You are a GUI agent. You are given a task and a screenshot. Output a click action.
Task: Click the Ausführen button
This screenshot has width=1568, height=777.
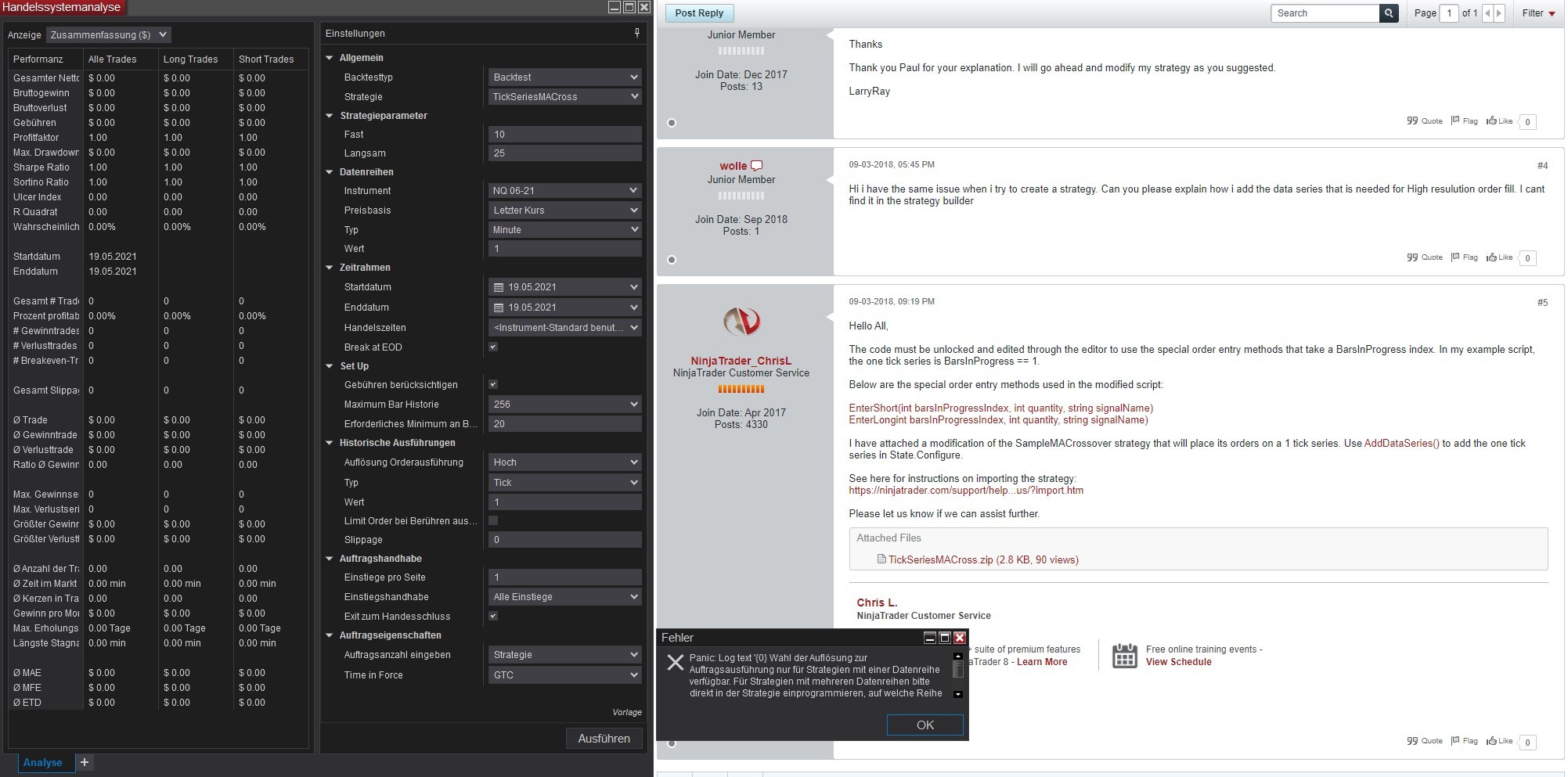(604, 739)
